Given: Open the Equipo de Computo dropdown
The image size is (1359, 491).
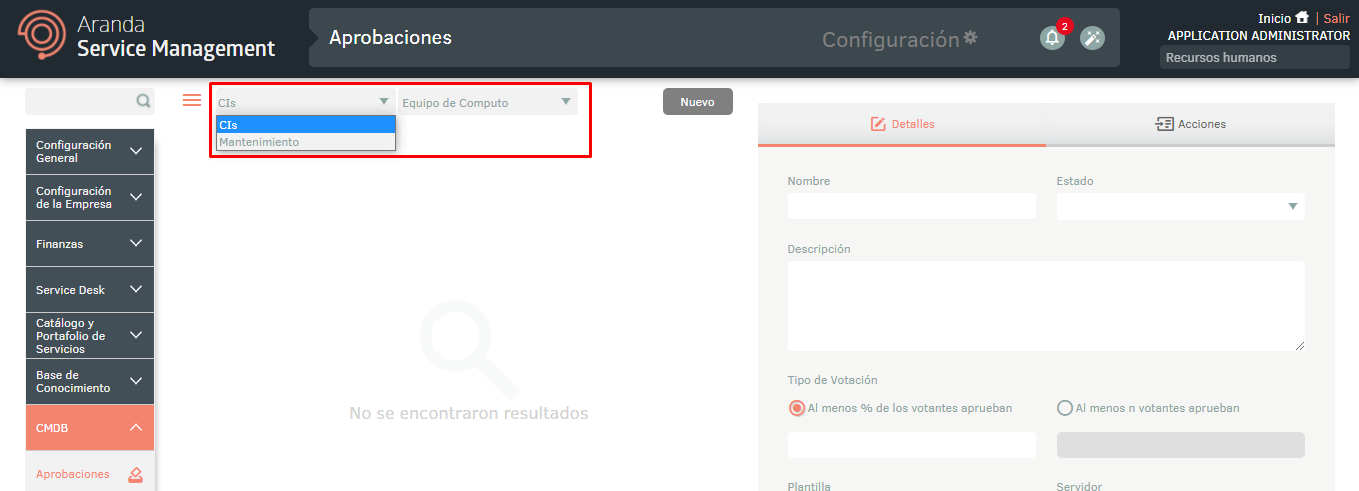Looking at the screenshot, I should 487,102.
